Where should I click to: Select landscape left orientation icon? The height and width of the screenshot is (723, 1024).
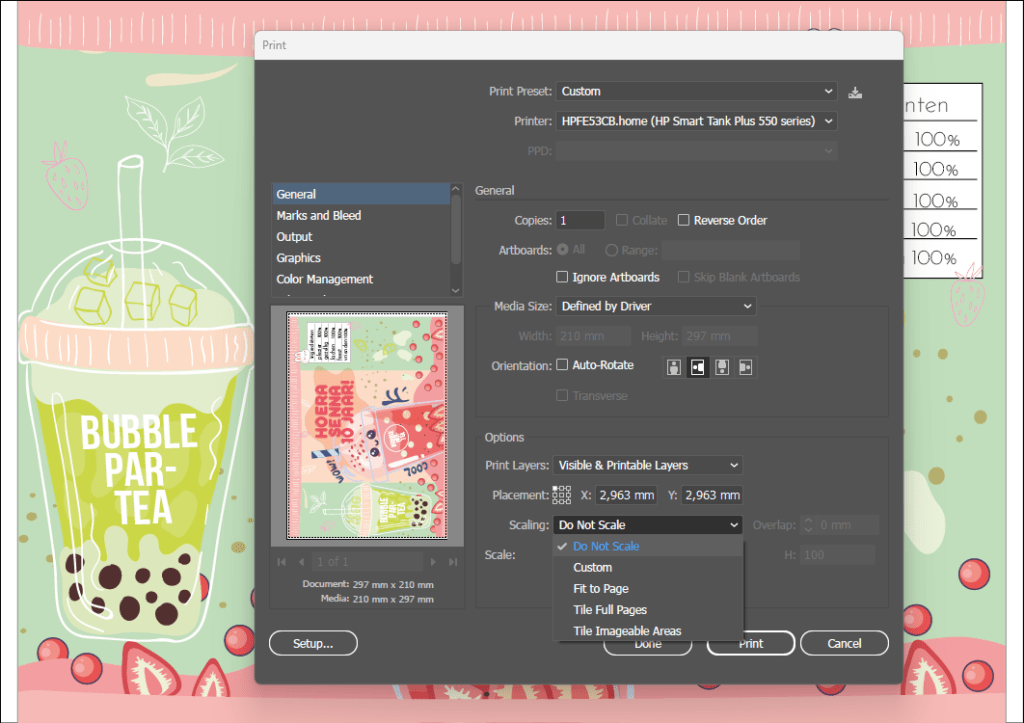point(698,367)
